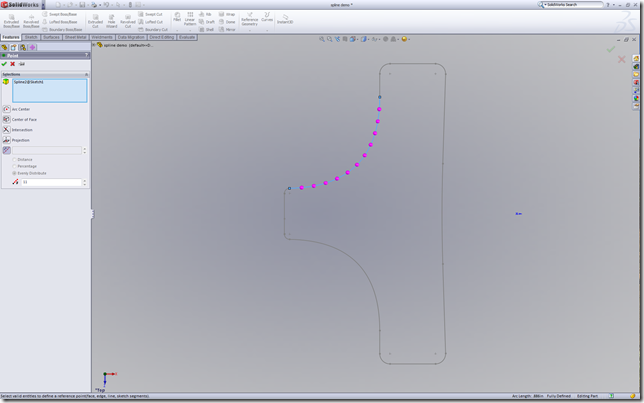Select the Extruded Boss/Base tool
The width and height of the screenshot is (644, 403).
tap(12, 21)
